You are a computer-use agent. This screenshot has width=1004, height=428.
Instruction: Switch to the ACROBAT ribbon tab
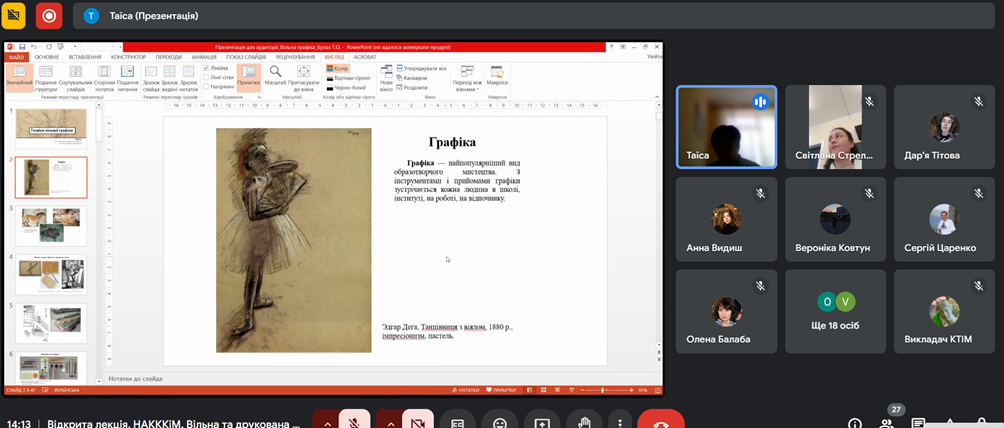(364, 57)
